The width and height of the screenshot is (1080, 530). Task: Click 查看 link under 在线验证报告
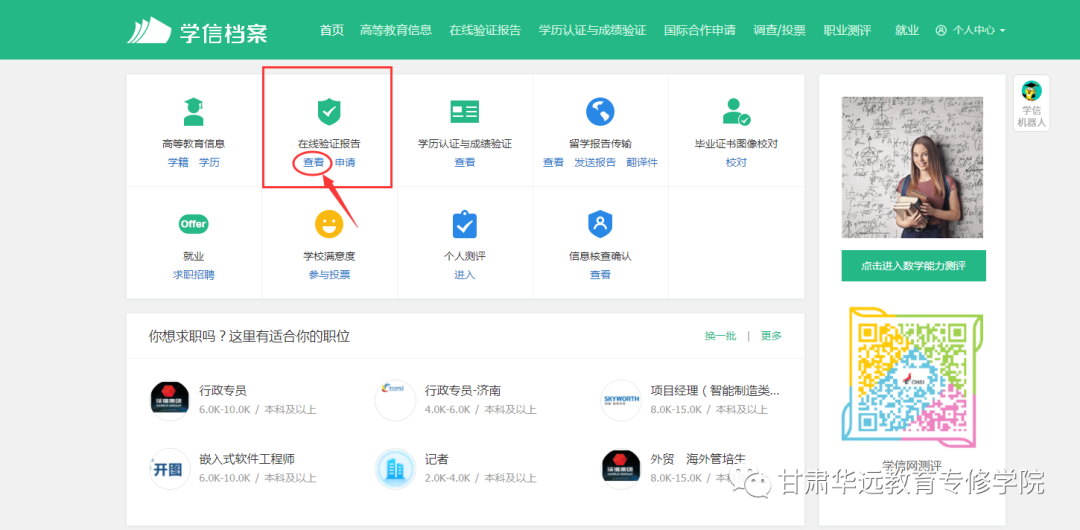click(x=314, y=162)
